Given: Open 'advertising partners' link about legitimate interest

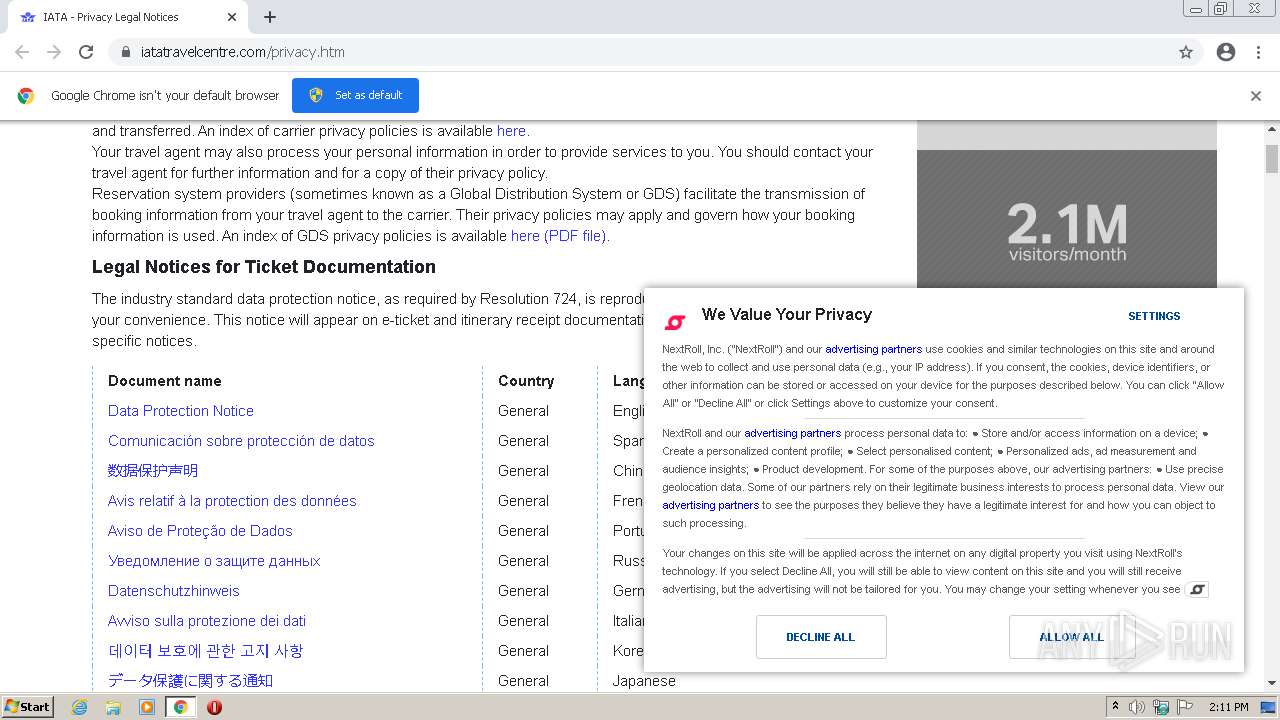Looking at the screenshot, I should point(710,505).
